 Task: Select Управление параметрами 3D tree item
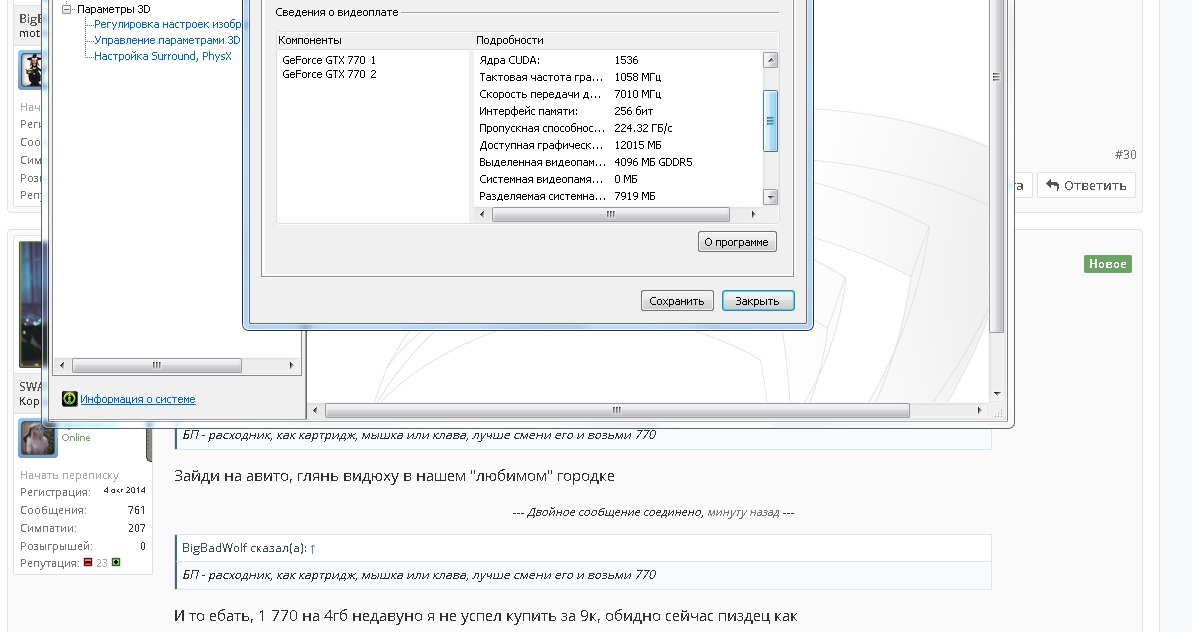[x=166, y=40]
